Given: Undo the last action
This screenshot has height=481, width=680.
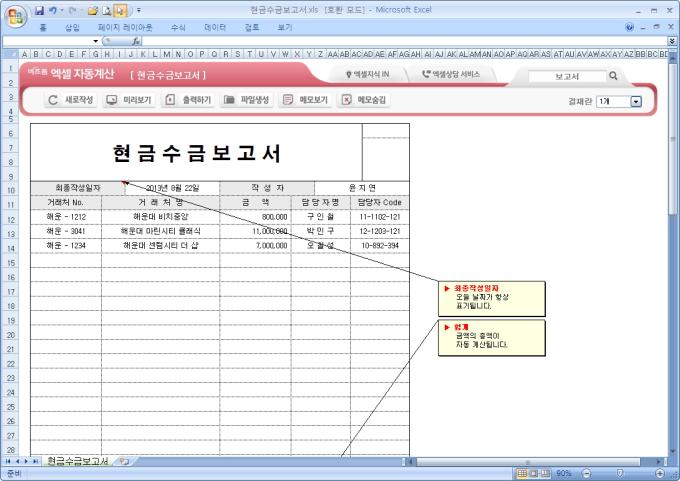Looking at the screenshot, I should tap(52, 10).
